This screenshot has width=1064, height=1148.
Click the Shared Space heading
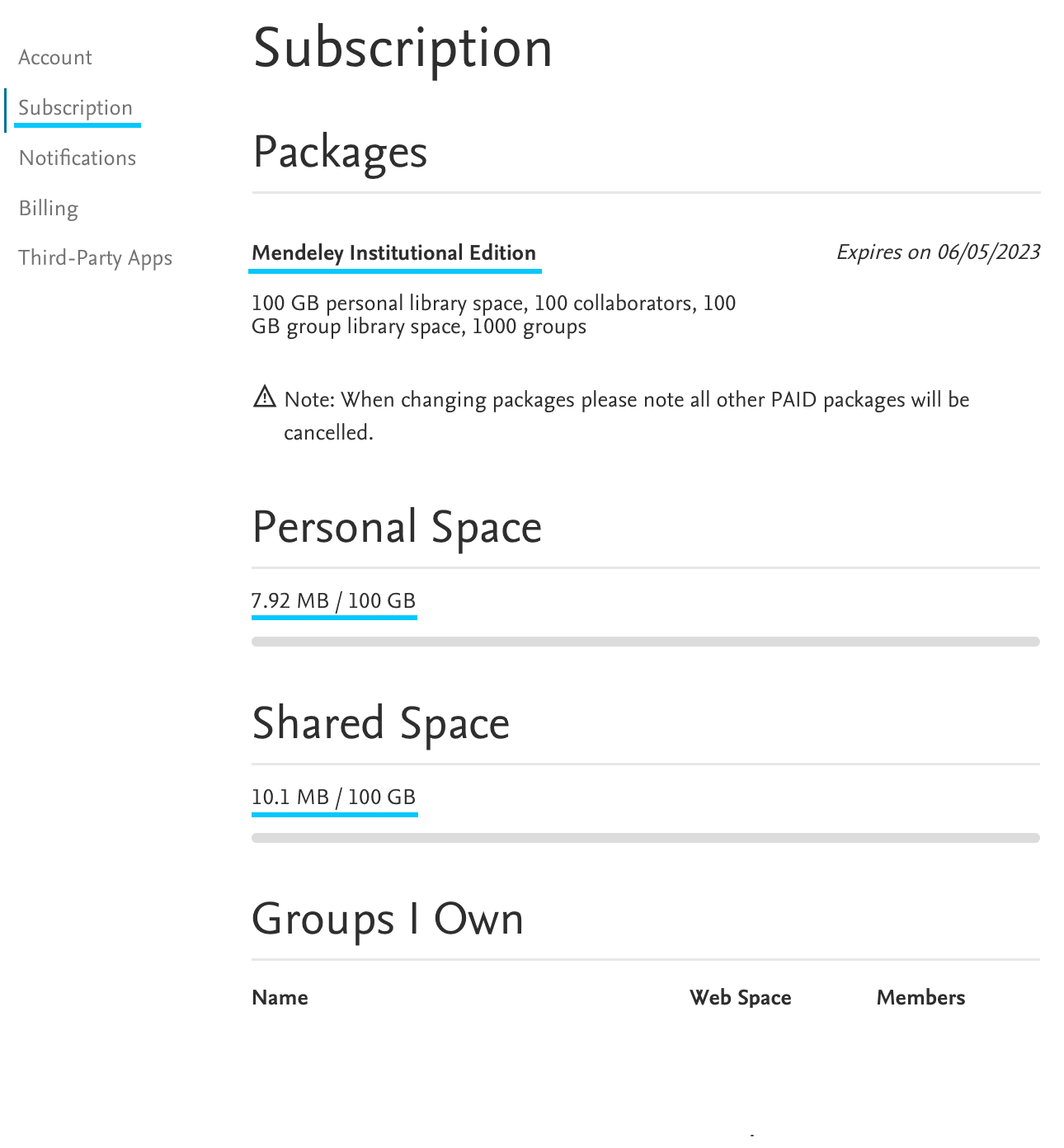(x=381, y=724)
